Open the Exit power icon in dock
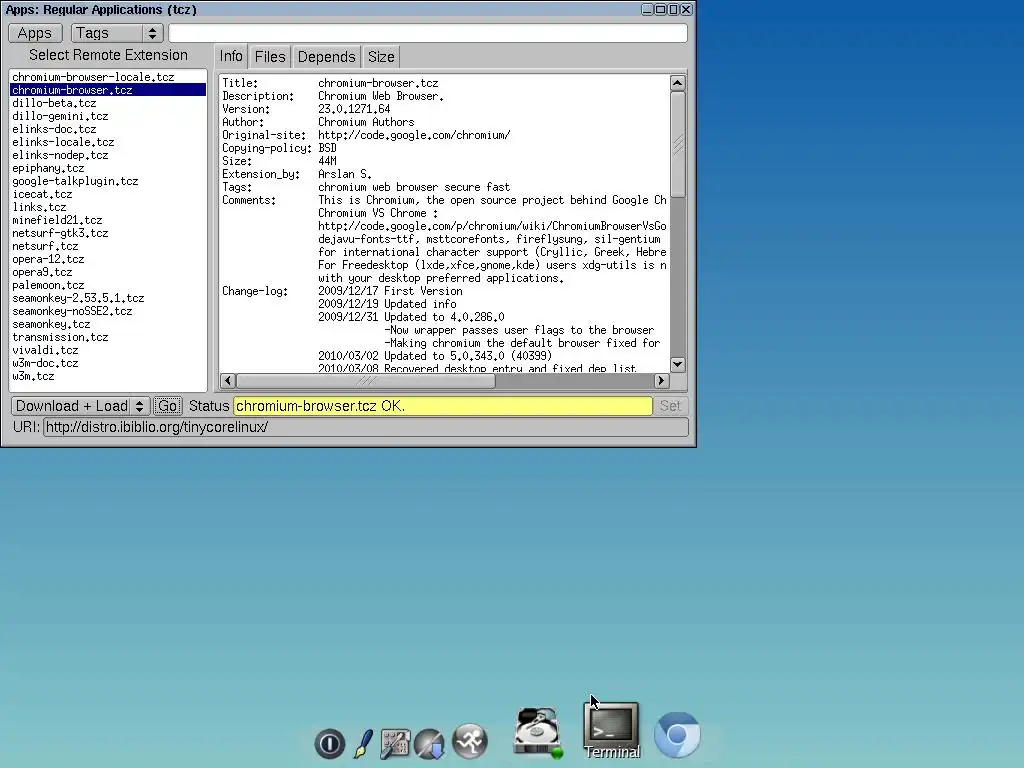Image resolution: width=1024 pixels, height=768 pixels. tap(330, 743)
